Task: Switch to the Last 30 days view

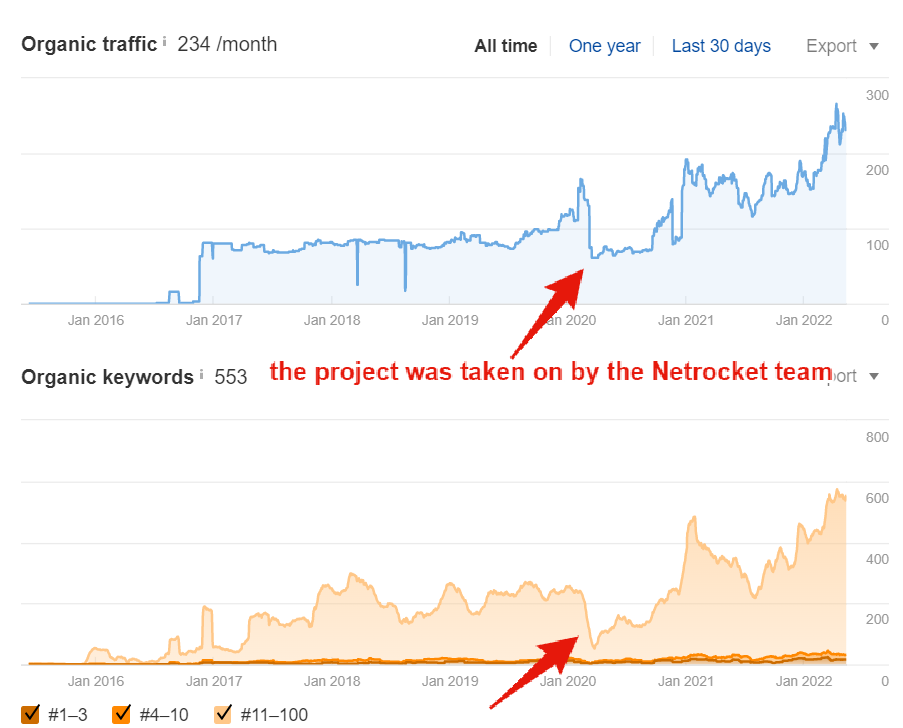Action: pos(720,46)
